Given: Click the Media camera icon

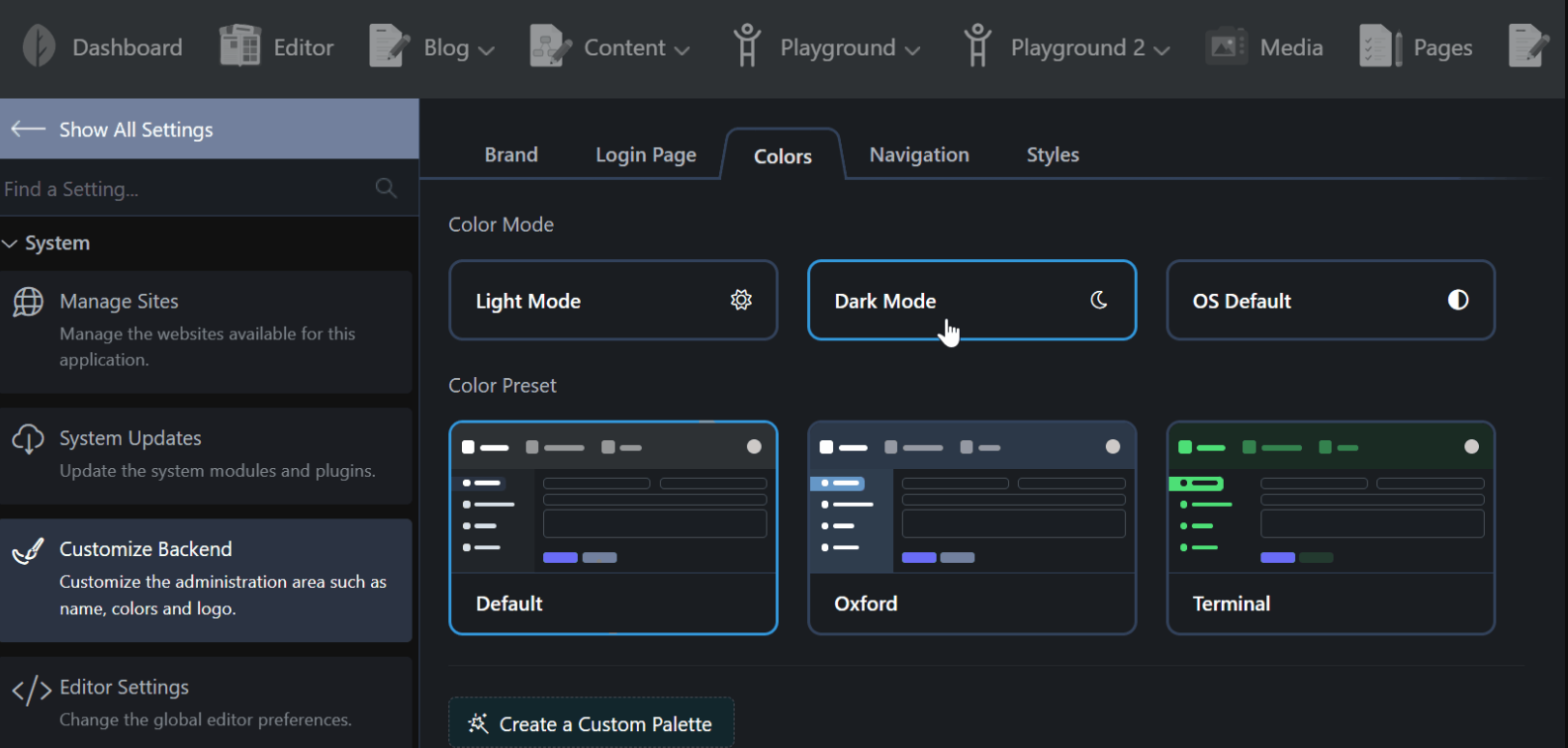Looking at the screenshot, I should [1226, 47].
